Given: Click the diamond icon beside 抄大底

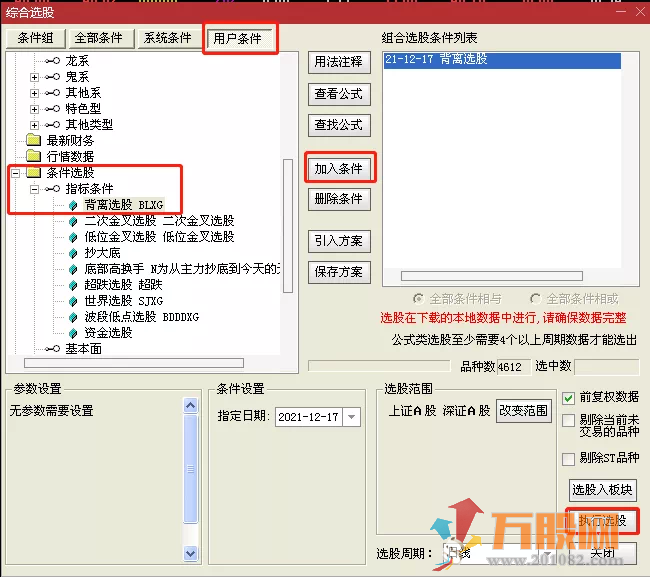Looking at the screenshot, I should point(73,253).
